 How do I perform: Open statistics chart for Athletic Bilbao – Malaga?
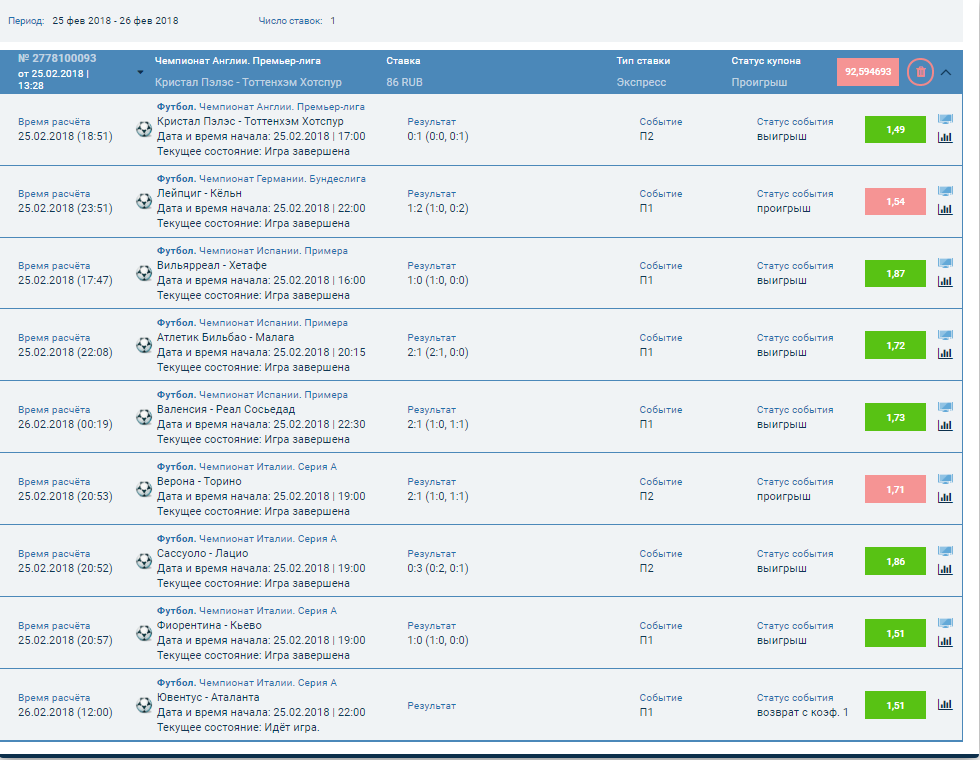click(x=945, y=354)
